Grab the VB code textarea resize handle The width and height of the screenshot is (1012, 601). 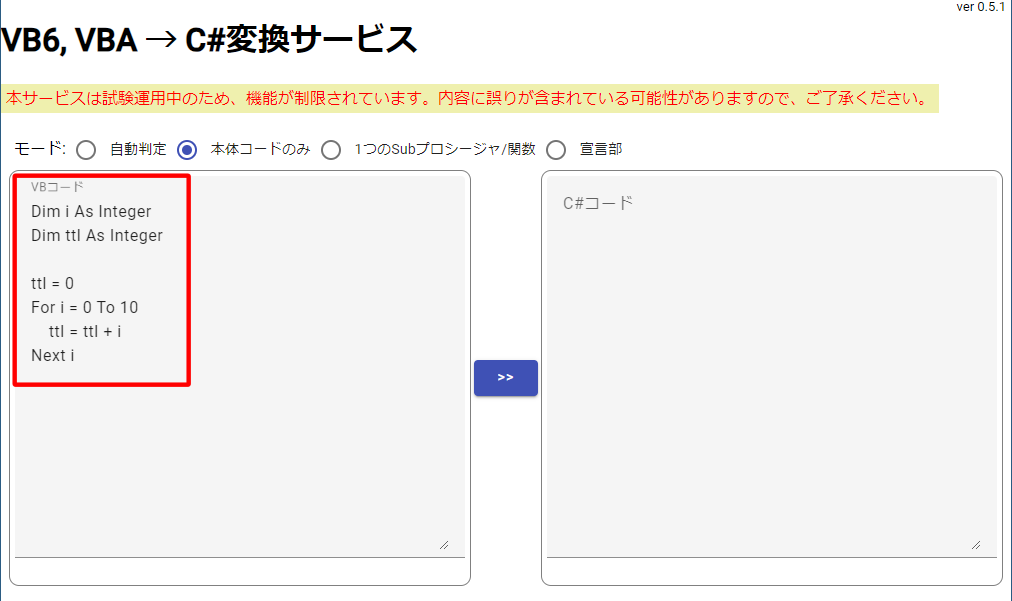point(444,545)
